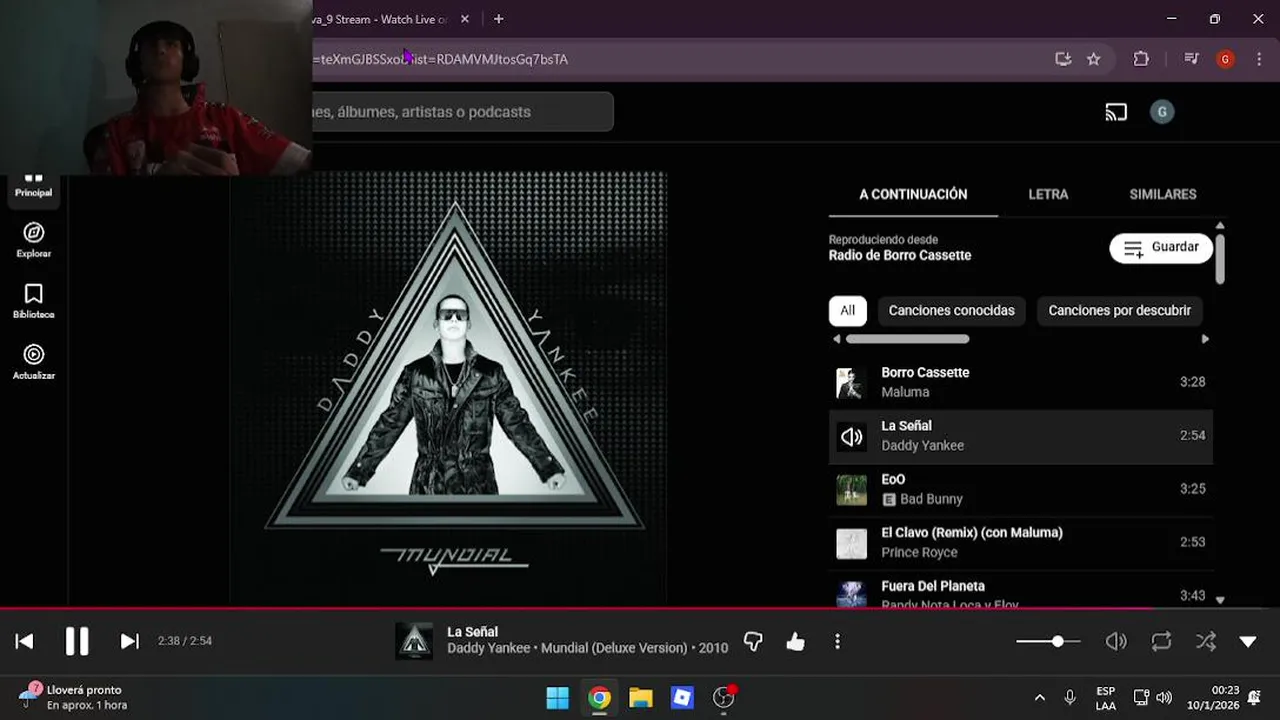The image size is (1280, 720).
Task: Open the Biblioteca section
Action: [x=33, y=301]
